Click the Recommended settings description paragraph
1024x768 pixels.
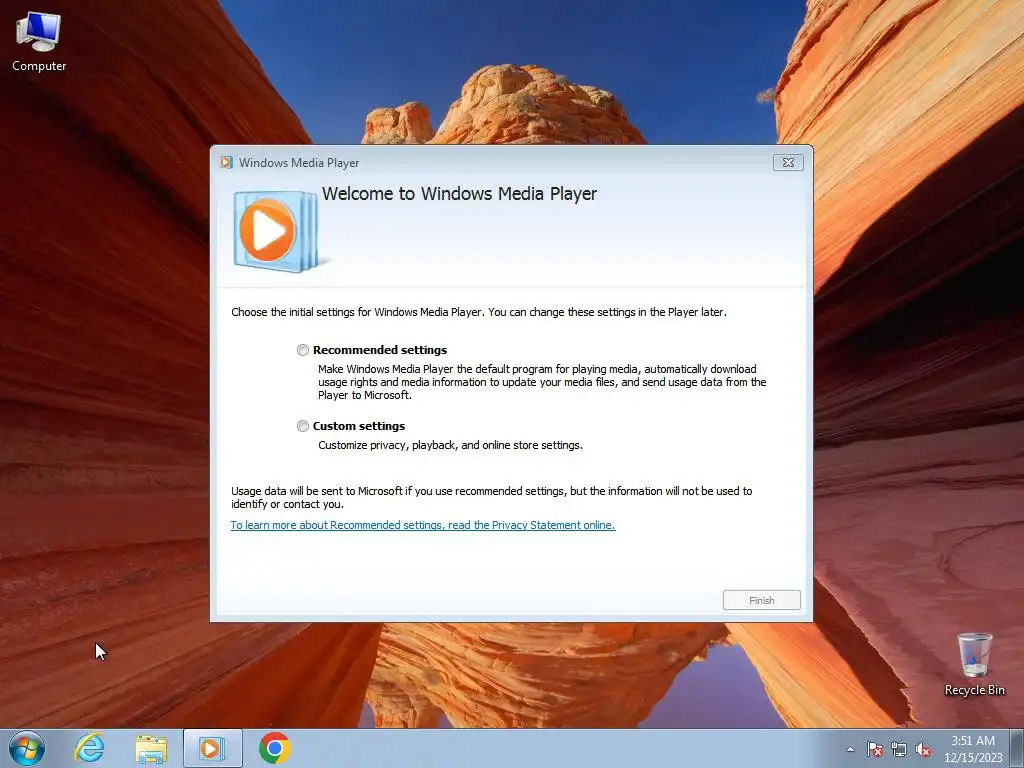click(542, 382)
